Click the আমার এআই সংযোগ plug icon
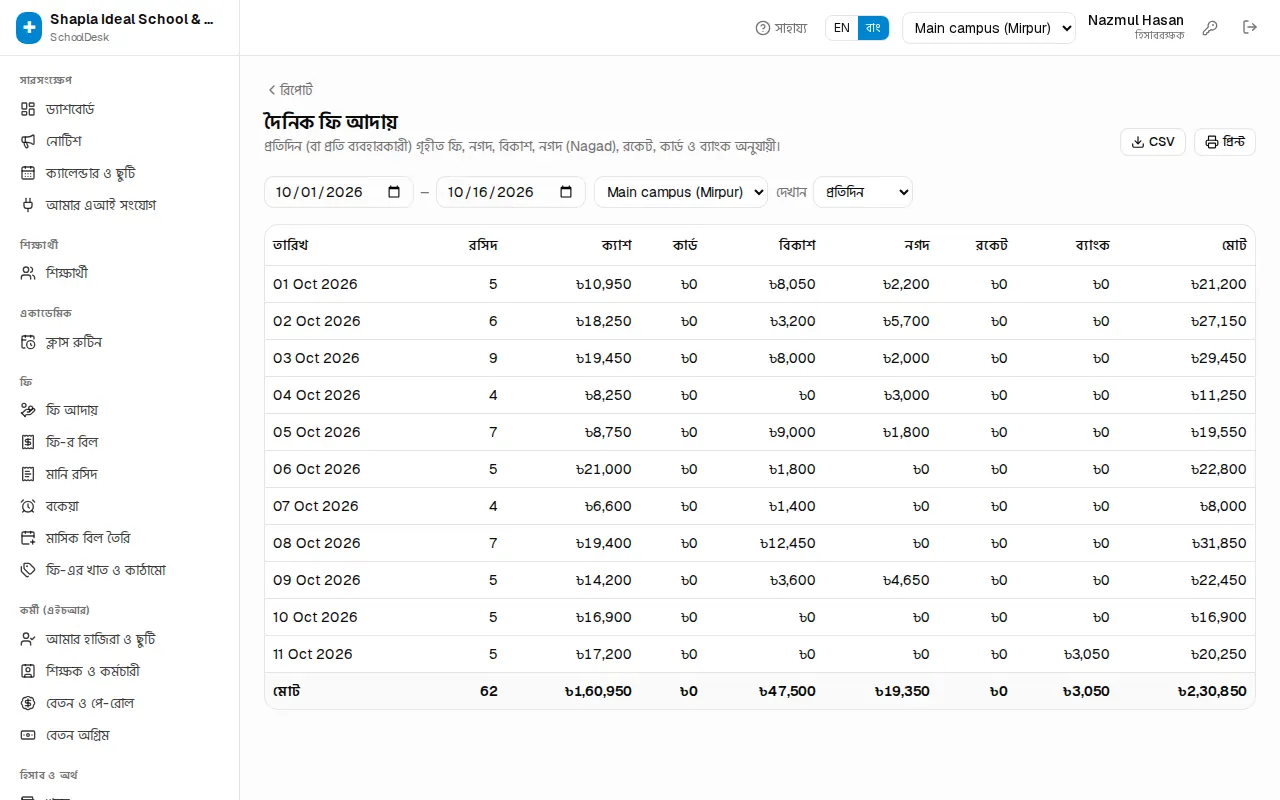The image size is (1280, 800). pyautogui.click(x=28, y=205)
